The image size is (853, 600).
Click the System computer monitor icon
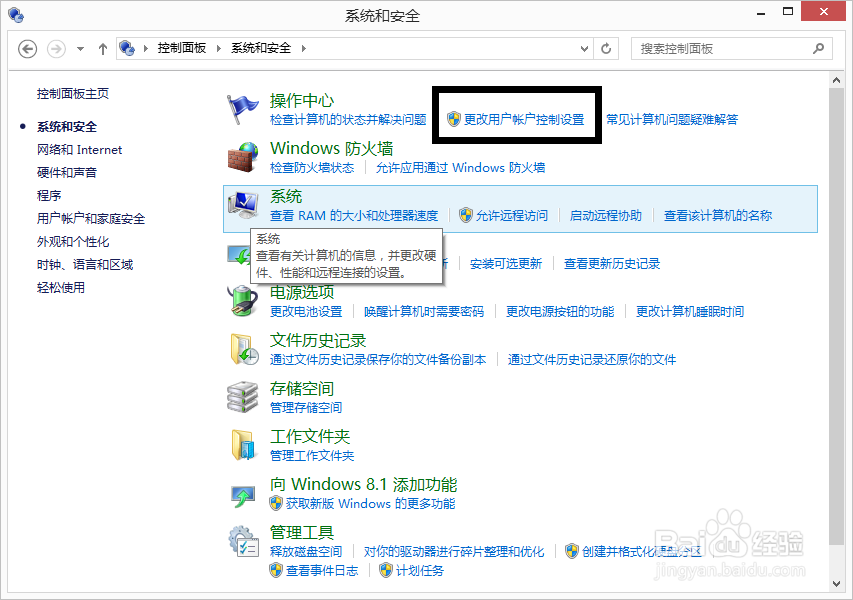tap(243, 205)
